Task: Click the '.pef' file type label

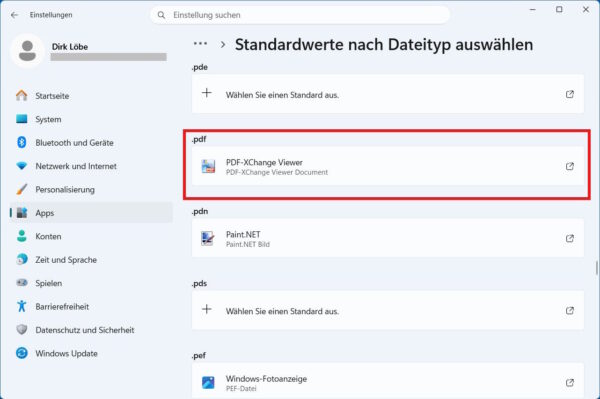Action: (199, 355)
